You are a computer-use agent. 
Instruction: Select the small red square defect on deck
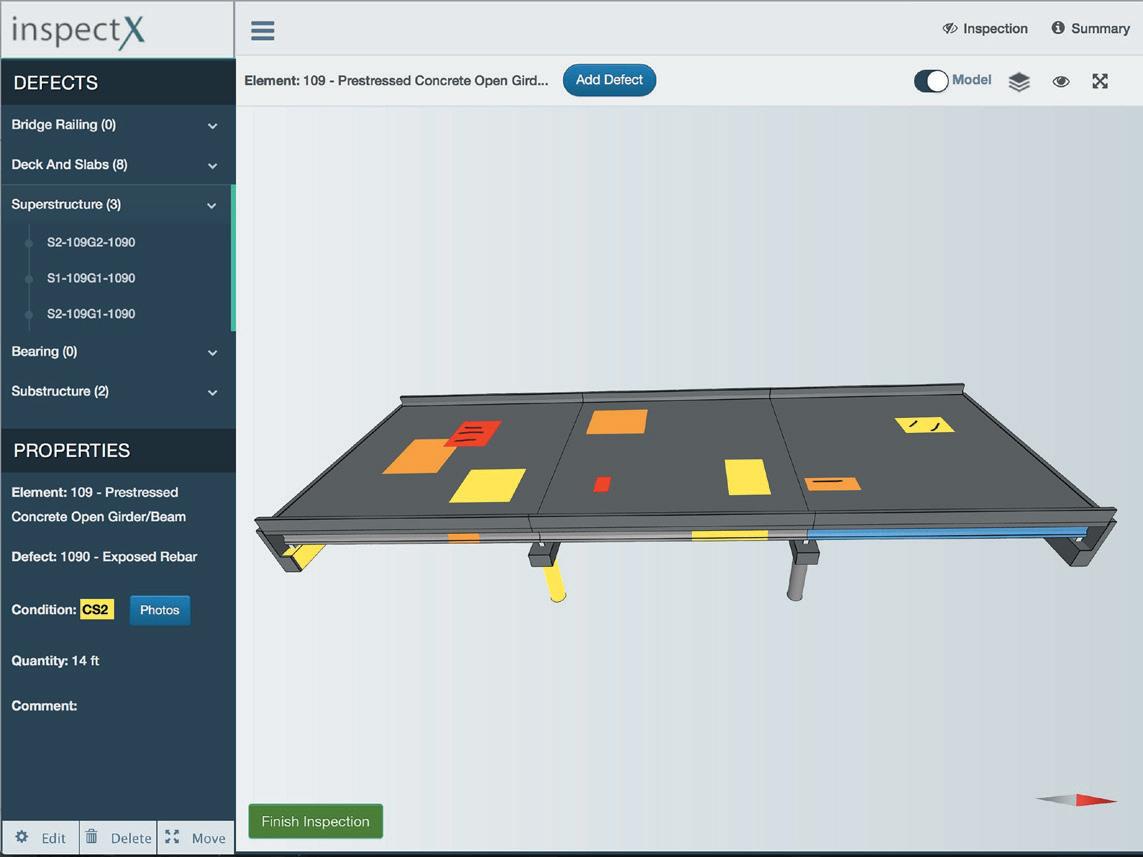tap(602, 484)
